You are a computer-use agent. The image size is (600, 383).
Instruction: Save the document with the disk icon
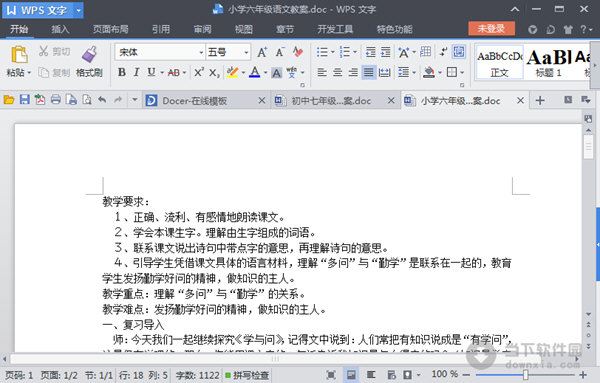click(25, 100)
